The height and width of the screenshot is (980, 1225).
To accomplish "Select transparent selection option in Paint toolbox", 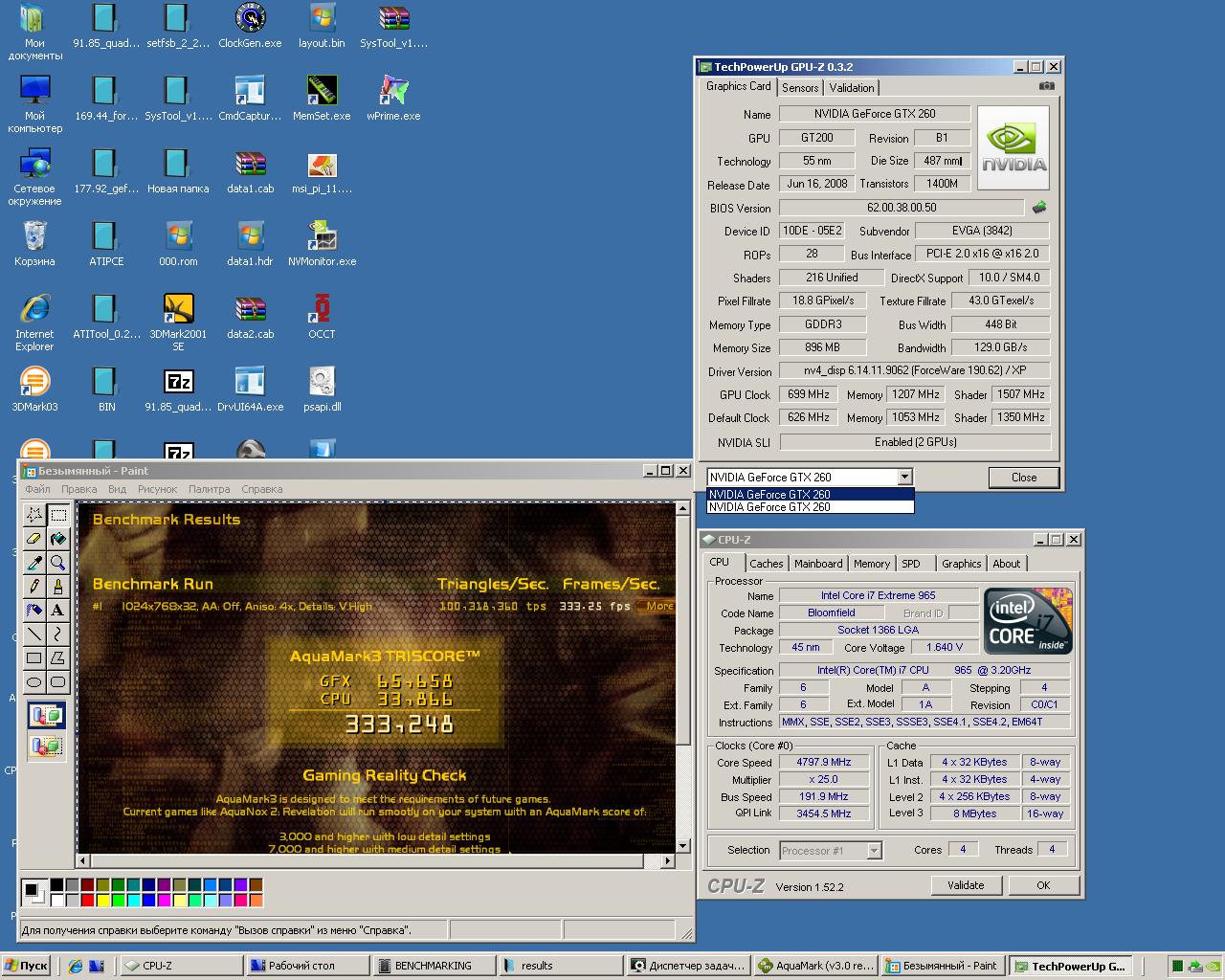I will [47, 746].
